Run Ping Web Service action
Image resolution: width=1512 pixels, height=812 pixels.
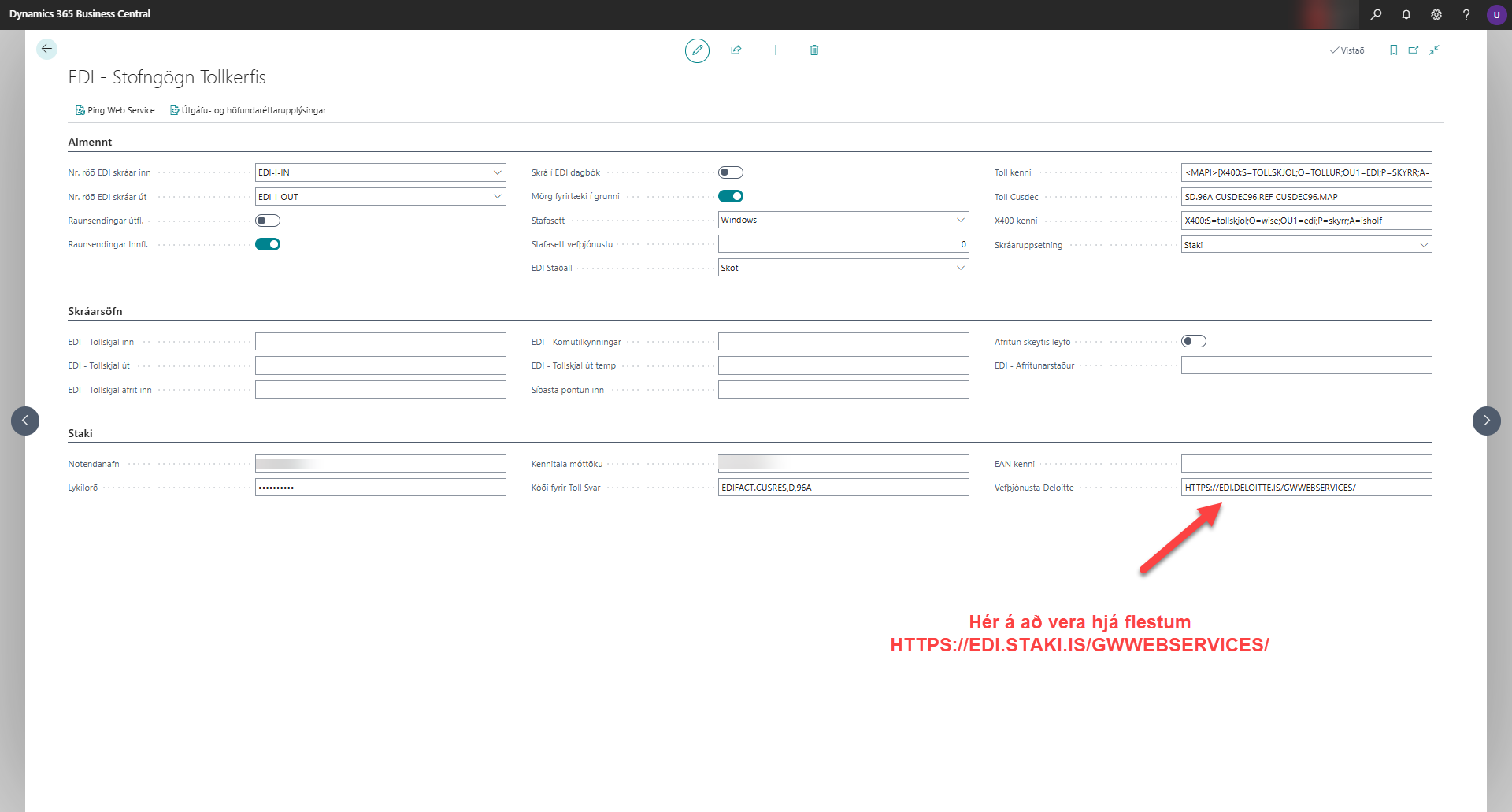[115, 110]
